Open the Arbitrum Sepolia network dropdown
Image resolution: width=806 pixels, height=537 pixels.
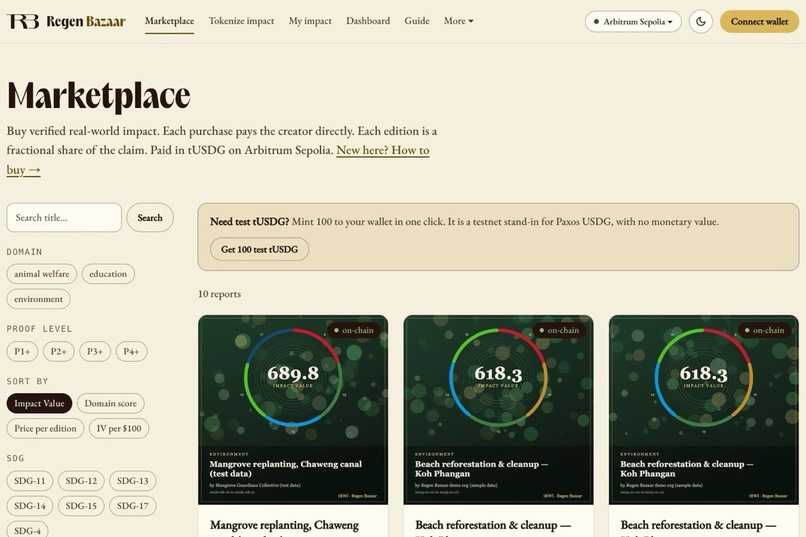pyautogui.click(x=633, y=22)
